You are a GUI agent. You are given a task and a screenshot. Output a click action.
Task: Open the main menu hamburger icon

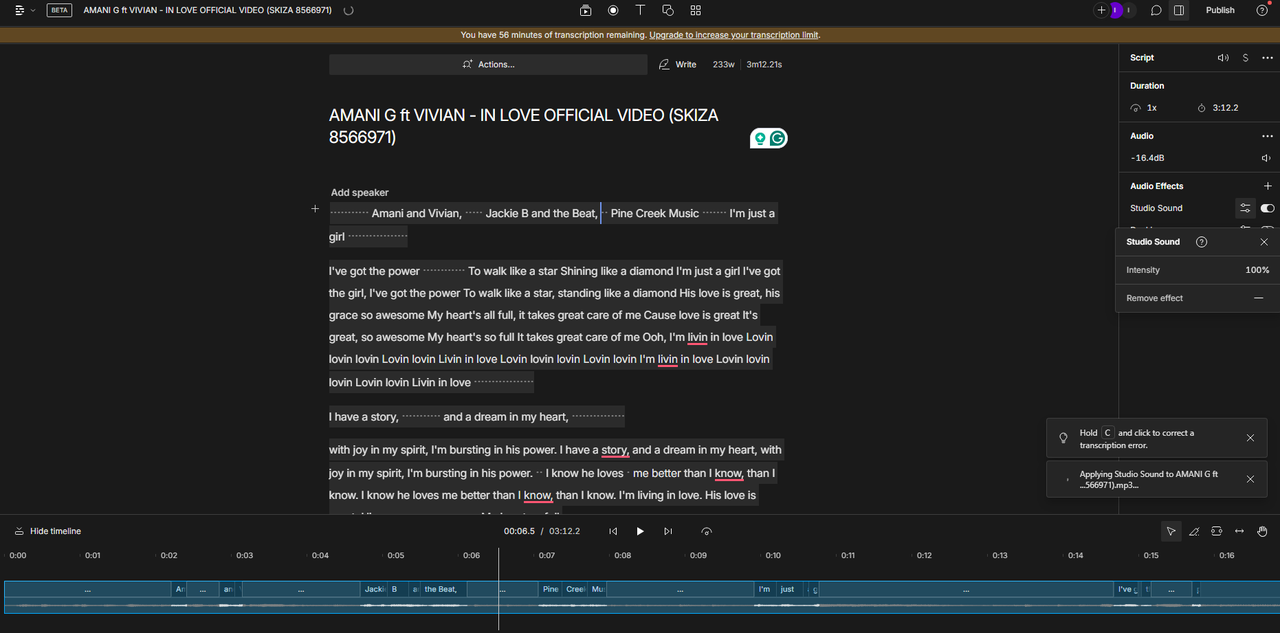click(x=20, y=10)
